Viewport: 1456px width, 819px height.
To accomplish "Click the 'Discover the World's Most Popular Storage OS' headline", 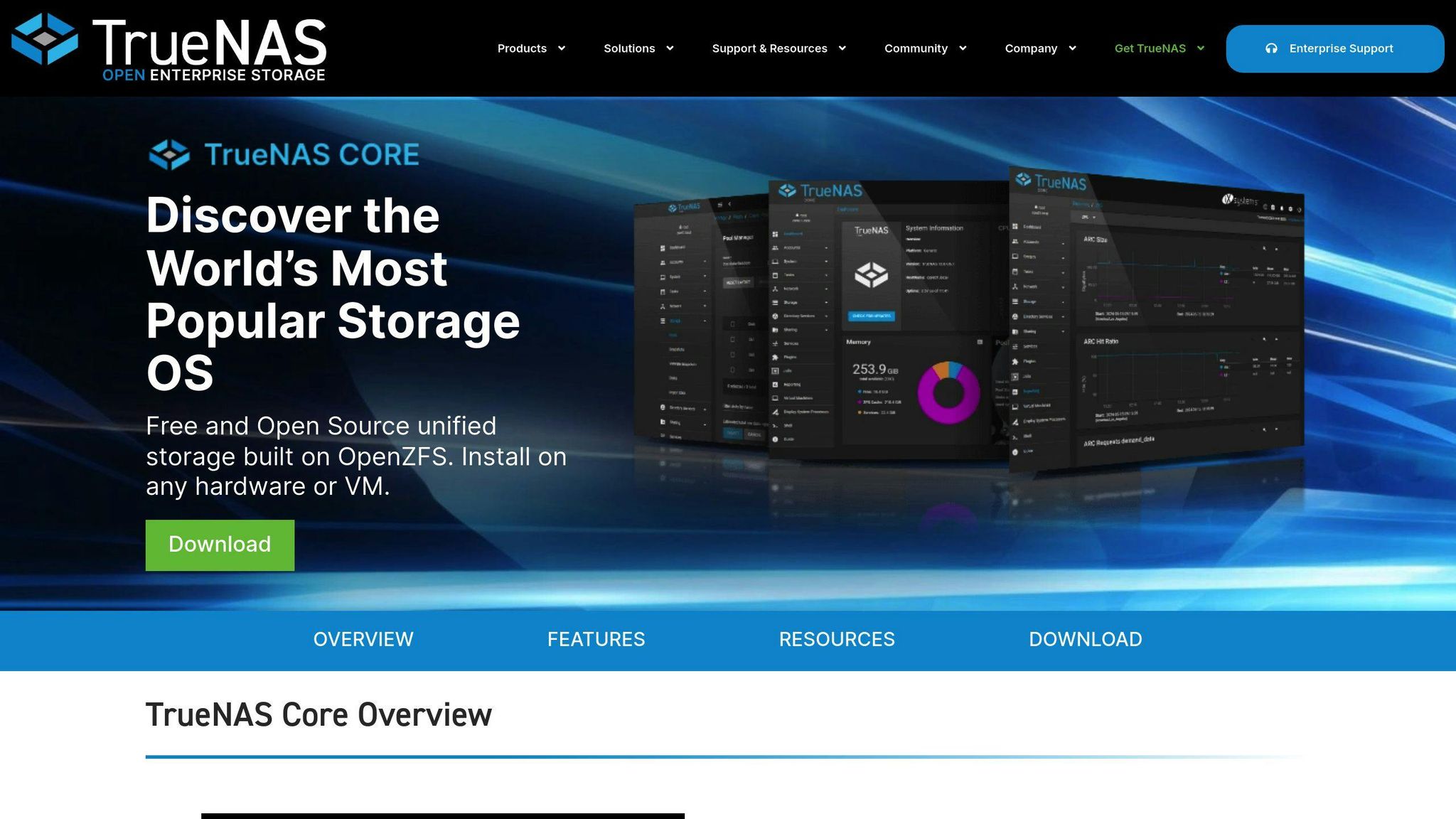I will (x=333, y=294).
